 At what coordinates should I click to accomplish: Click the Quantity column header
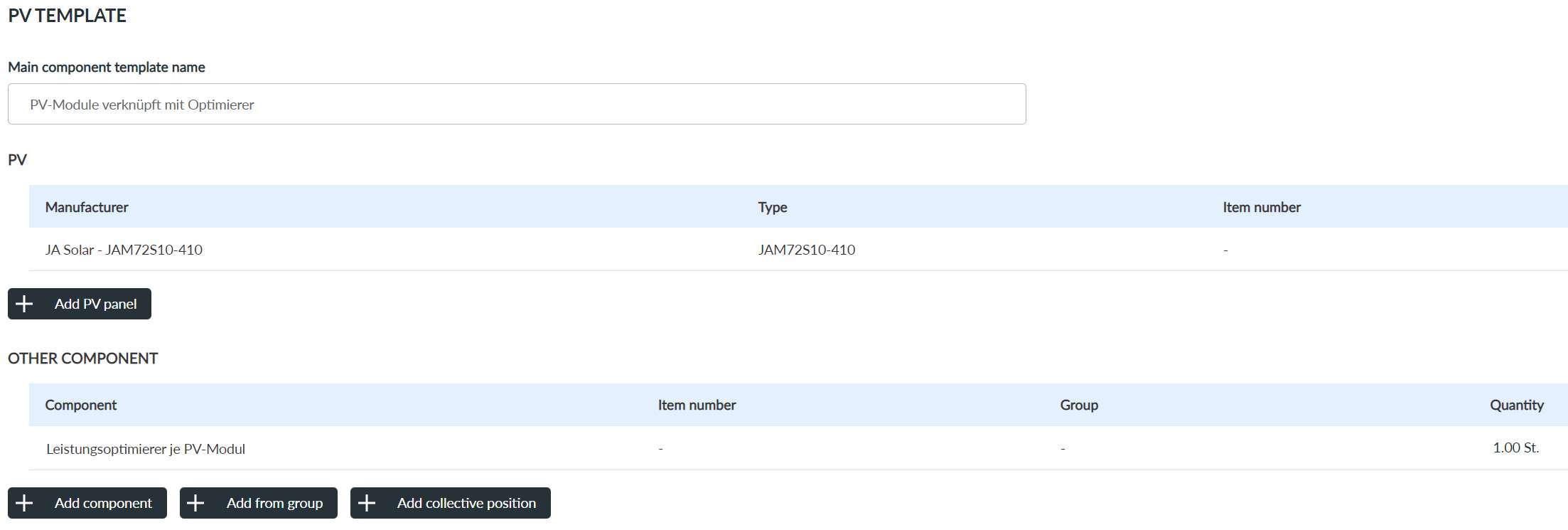pyautogui.click(x=1516, y=405)
